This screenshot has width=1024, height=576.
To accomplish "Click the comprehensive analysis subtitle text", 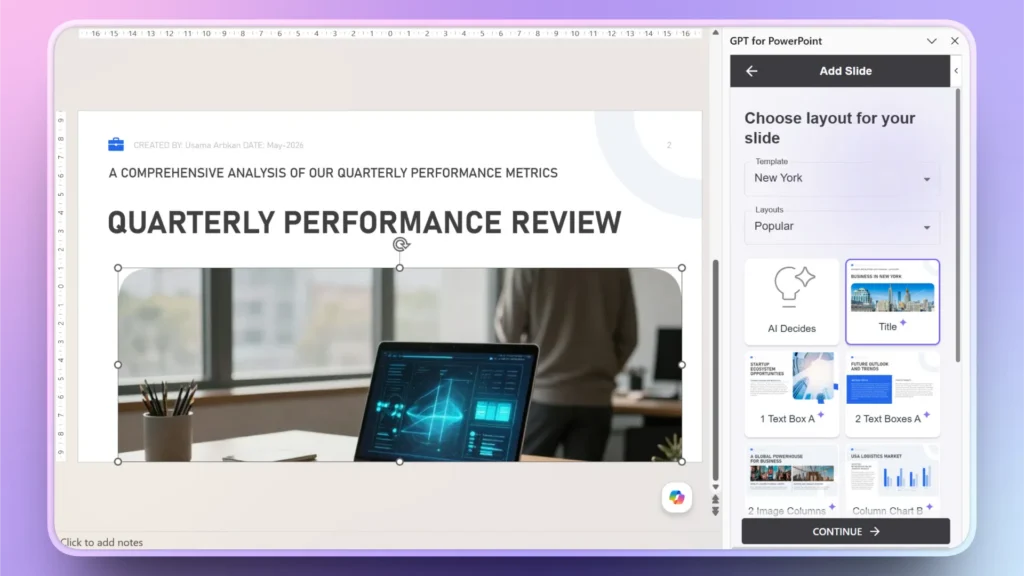I will click(333, 173).
